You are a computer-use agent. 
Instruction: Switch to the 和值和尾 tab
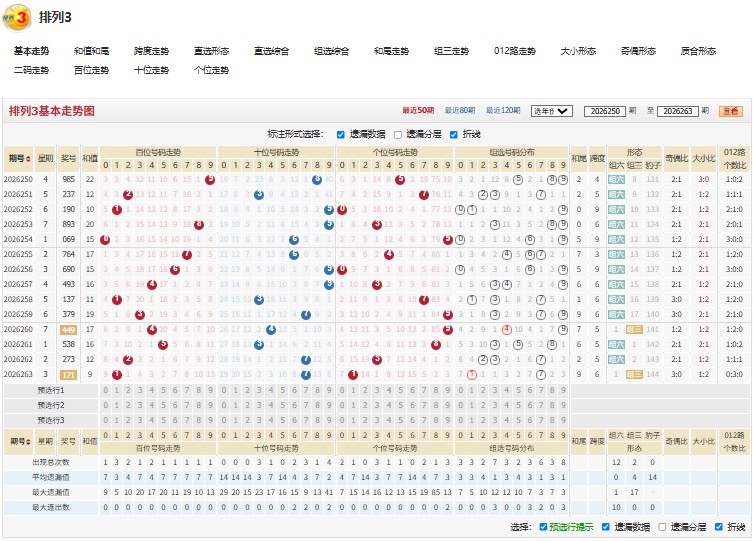pos(91,51)
